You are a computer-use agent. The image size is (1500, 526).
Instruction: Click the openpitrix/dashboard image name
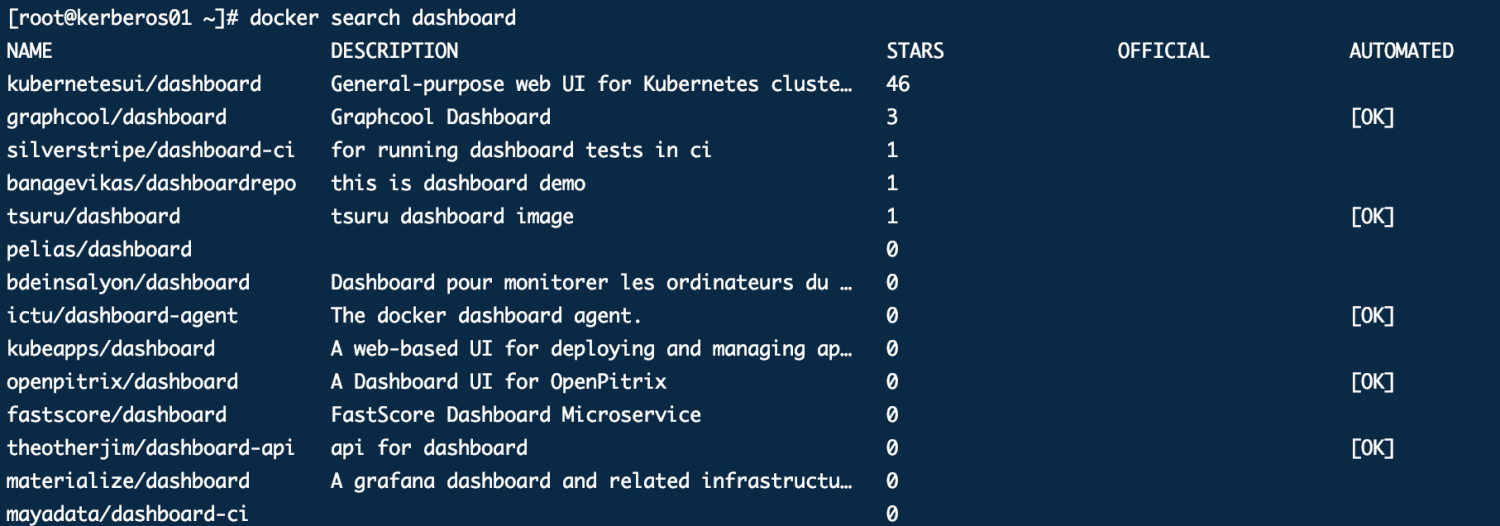coord(122,381)
